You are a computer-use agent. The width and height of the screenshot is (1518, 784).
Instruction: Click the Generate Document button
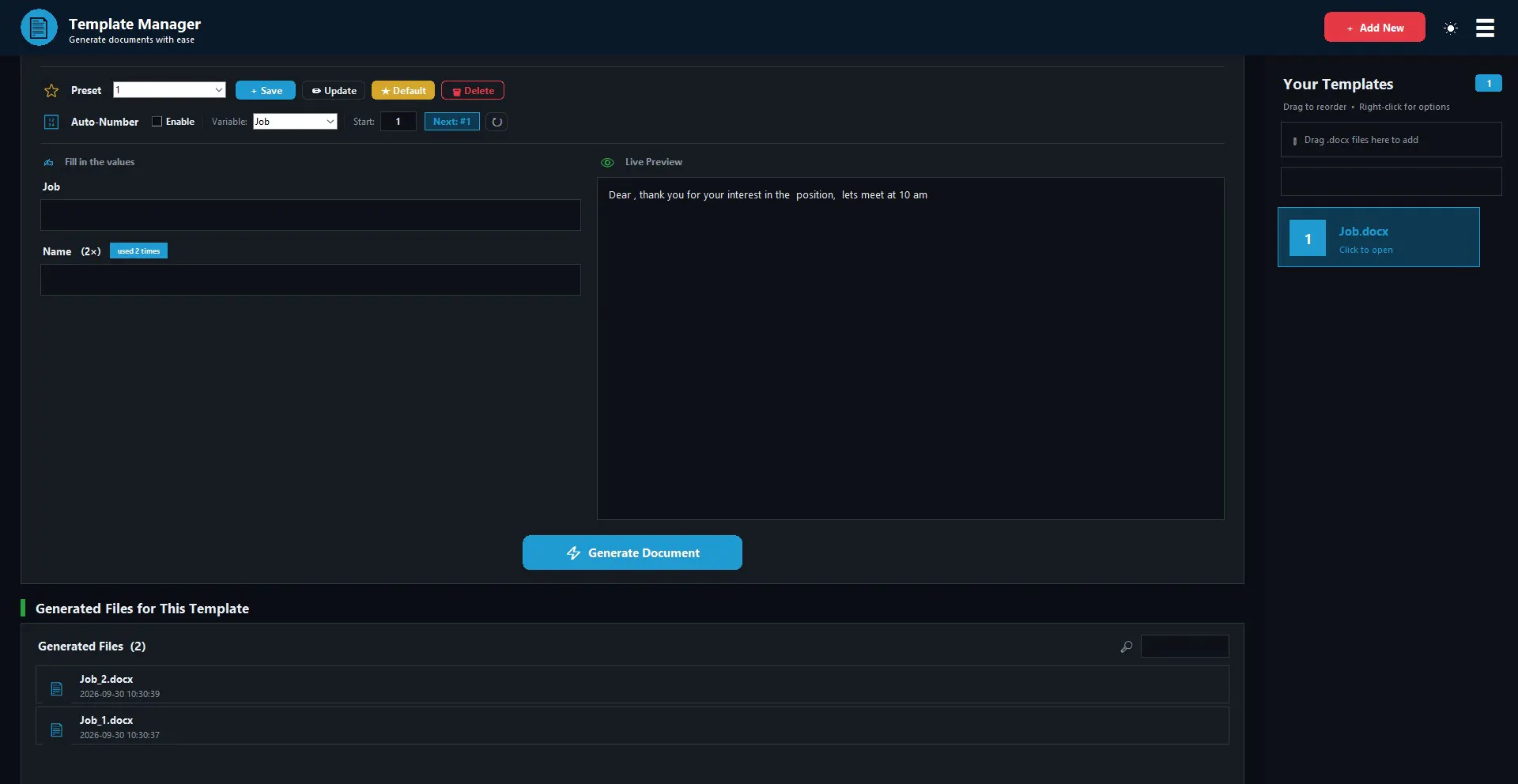632,552
